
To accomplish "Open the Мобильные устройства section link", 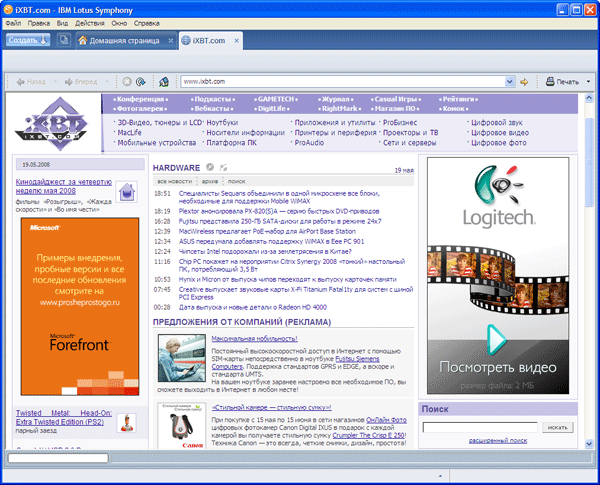I will tap(157, 143).
